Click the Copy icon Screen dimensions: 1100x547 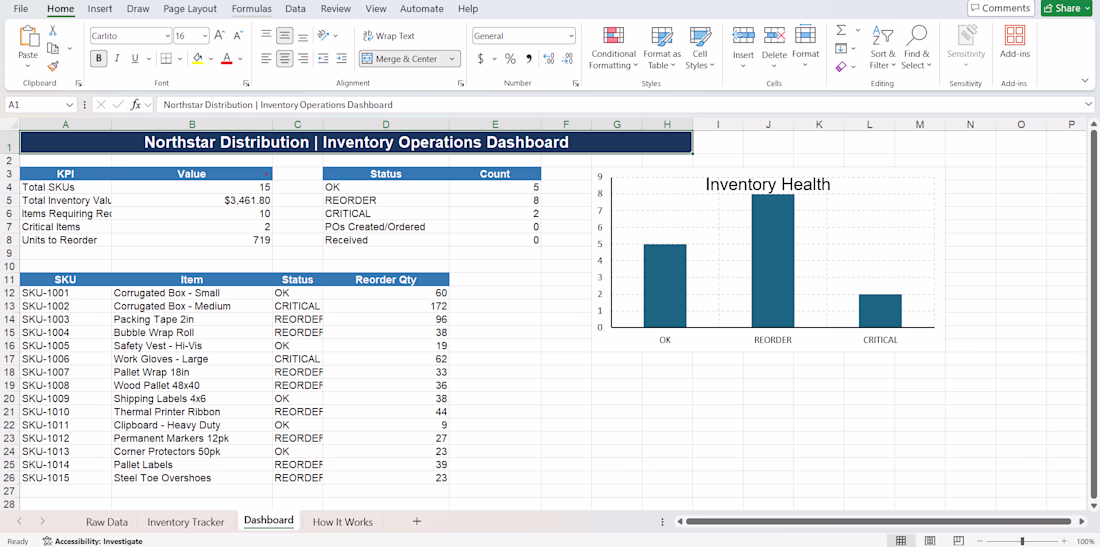point(53,48)
